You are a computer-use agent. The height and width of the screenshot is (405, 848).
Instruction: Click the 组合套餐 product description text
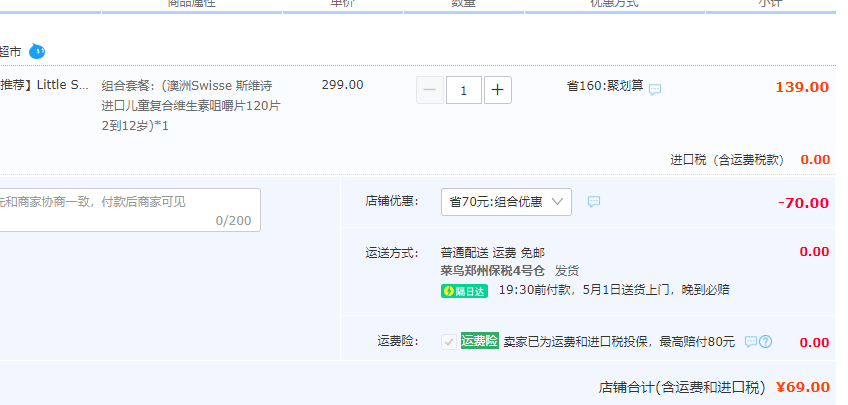point(191,106)
